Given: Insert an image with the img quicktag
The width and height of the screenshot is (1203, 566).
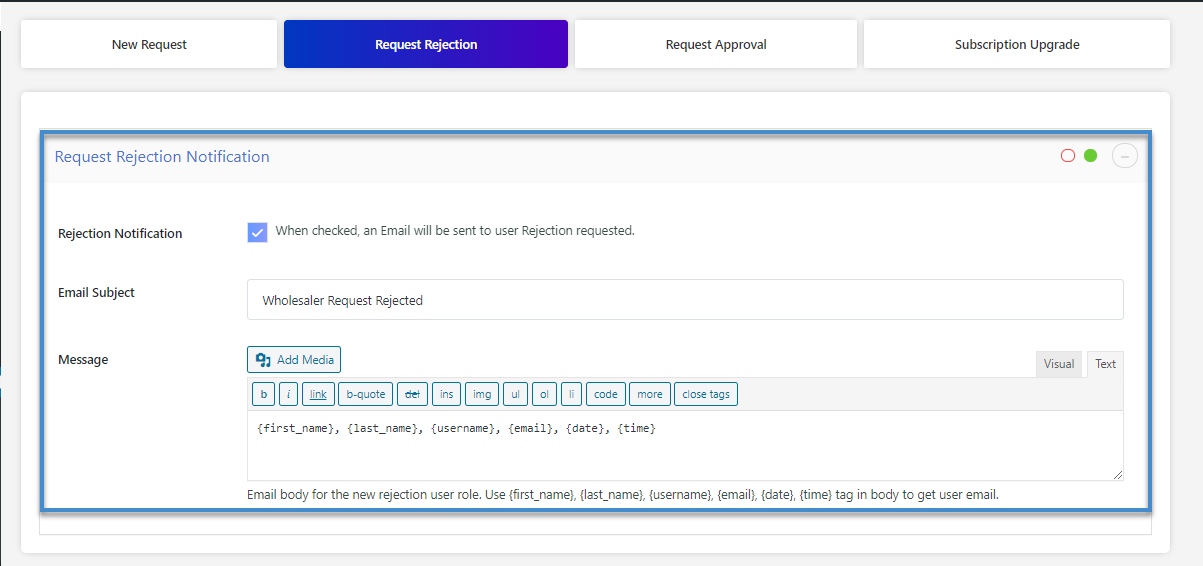Looking at the screenshot, I should coord(482,394).
